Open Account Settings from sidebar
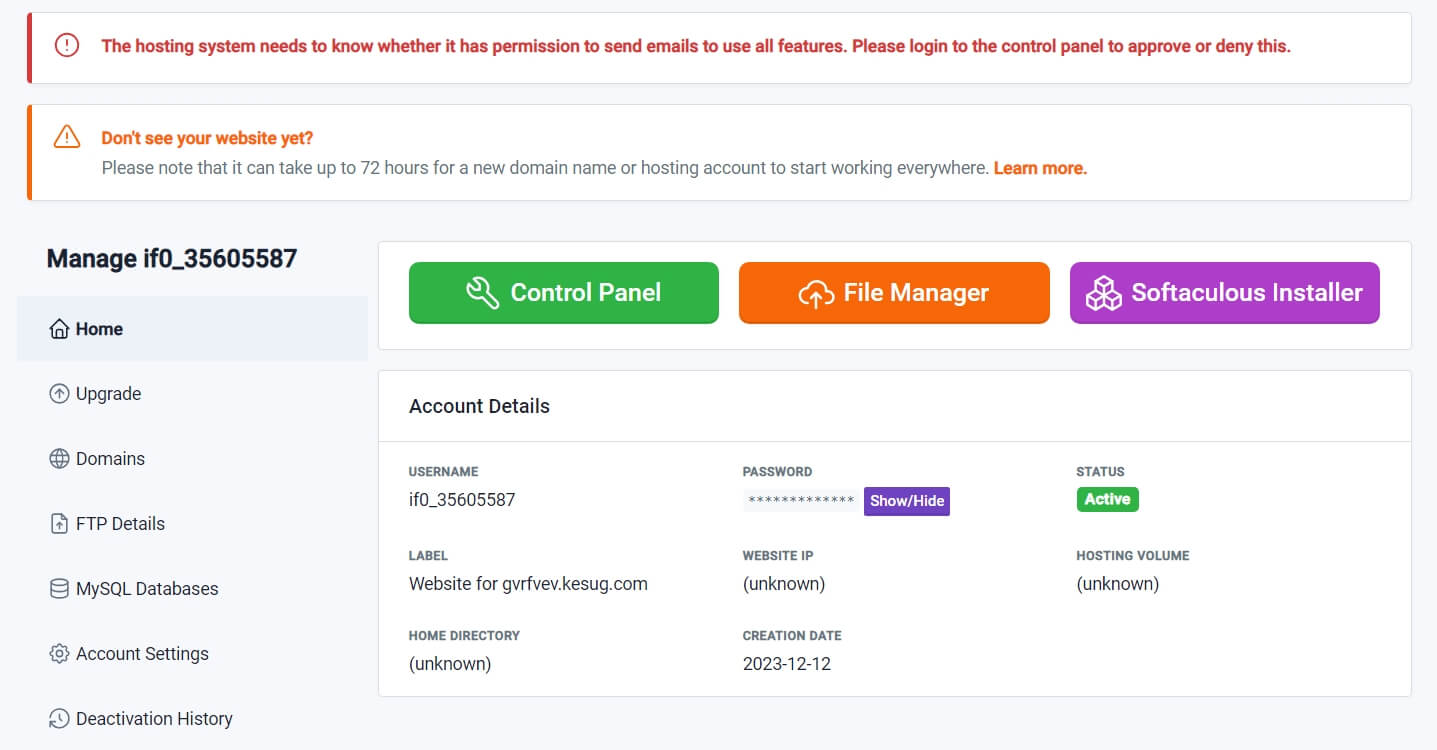Viewport: 1437px width, 750px height. (x=192, y=654)
